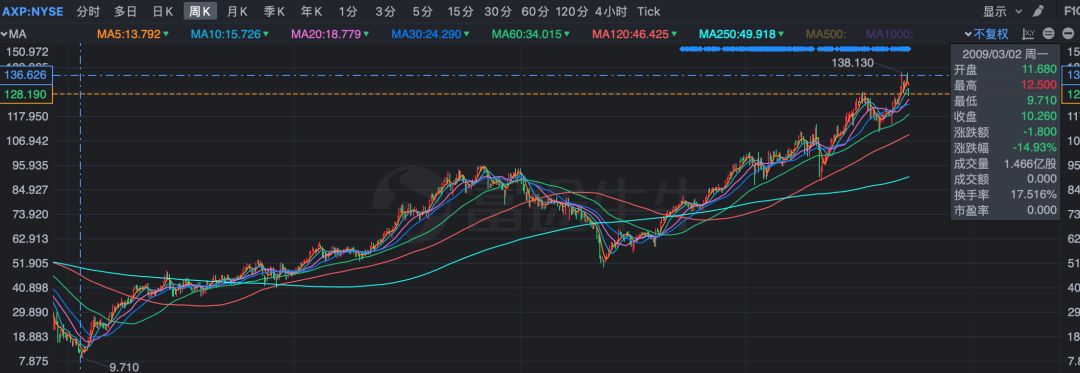Screen dimensions: 1080x373
Task: Click the blue 136.626 crosshair price tag
Action: pyautogui.click(x=25, y=74)
